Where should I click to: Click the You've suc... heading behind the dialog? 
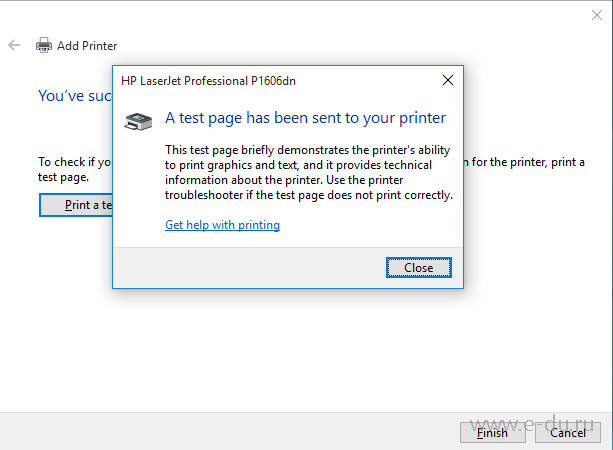73,96
